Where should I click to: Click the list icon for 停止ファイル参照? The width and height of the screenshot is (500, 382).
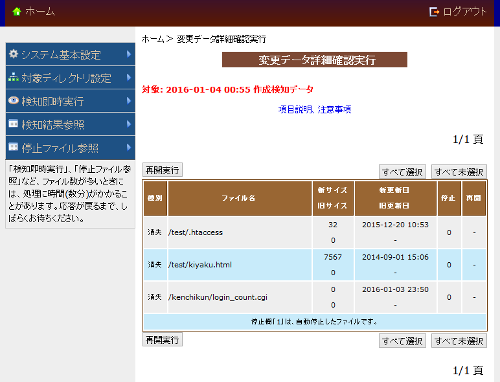click(13, 147)
